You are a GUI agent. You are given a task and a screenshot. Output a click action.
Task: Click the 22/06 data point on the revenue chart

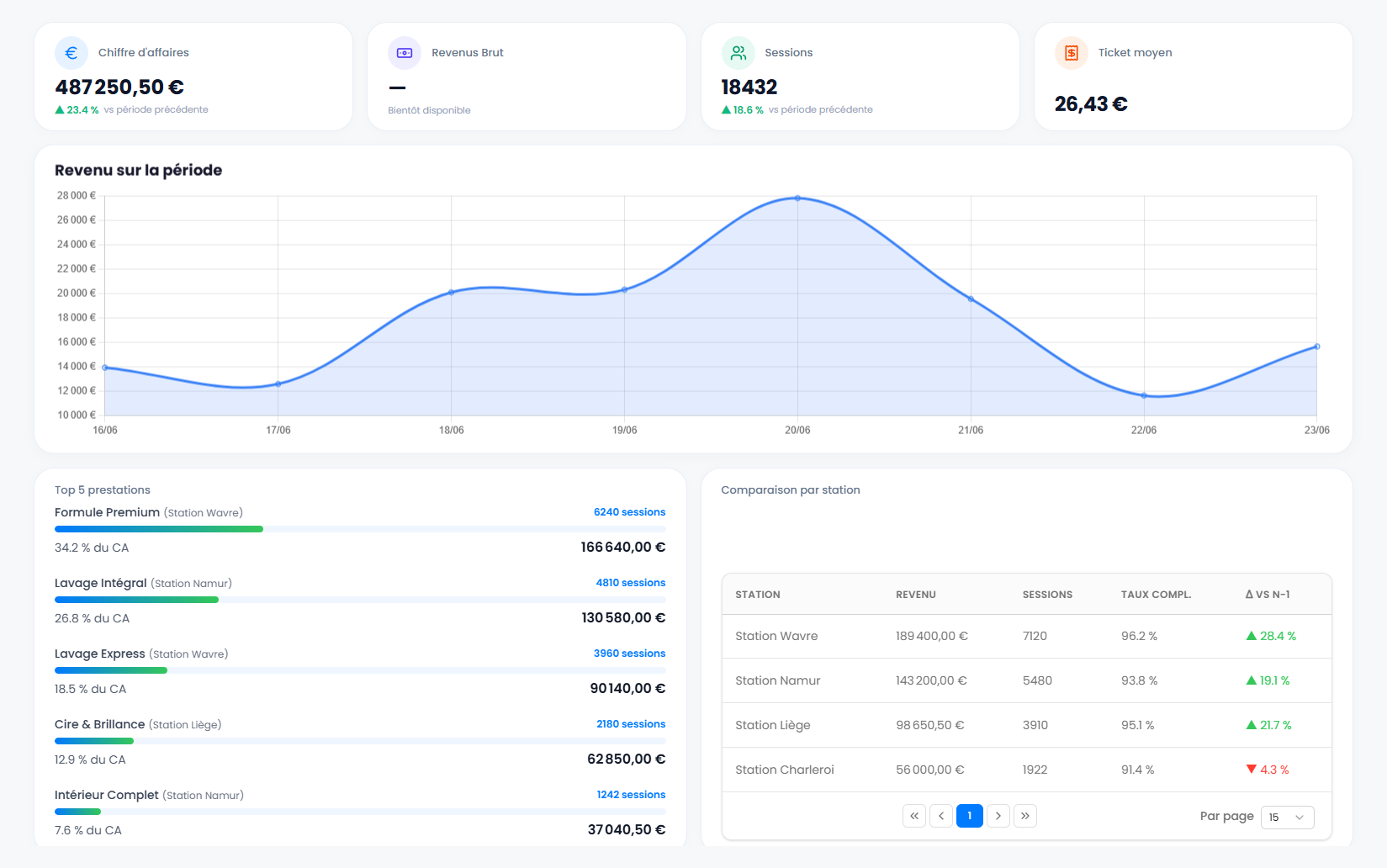pos(1144,395)
